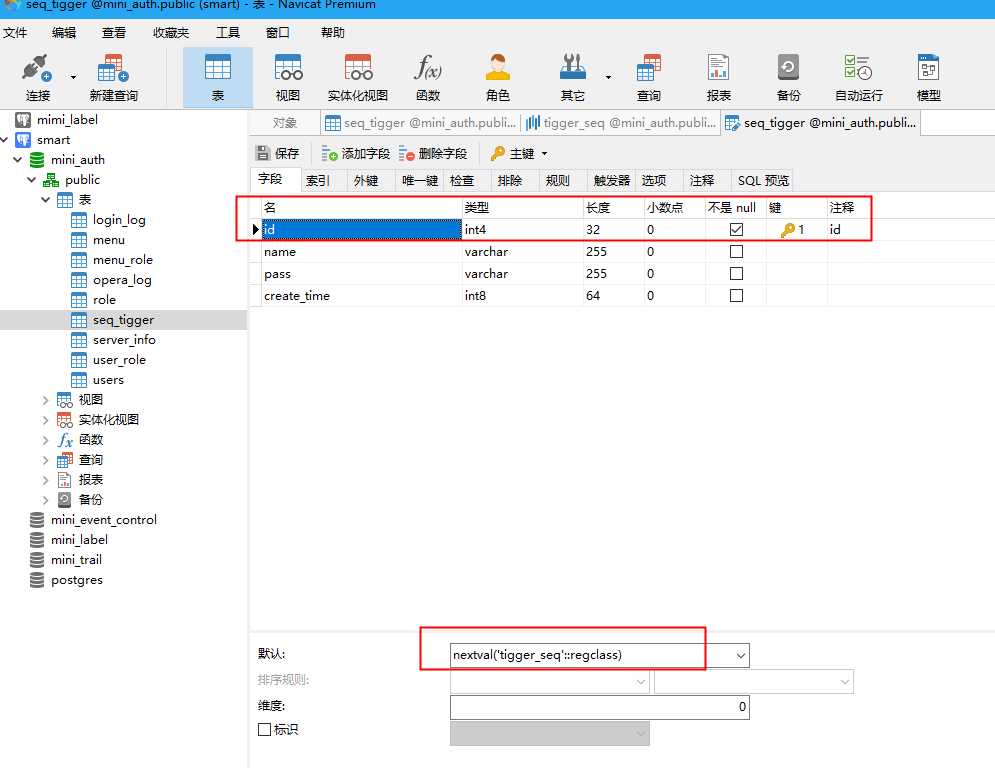Open the 主键 dropdown arrow
The width and height of the screenshot is (995, 768).
pyautogui.click(x=544, y=154)
